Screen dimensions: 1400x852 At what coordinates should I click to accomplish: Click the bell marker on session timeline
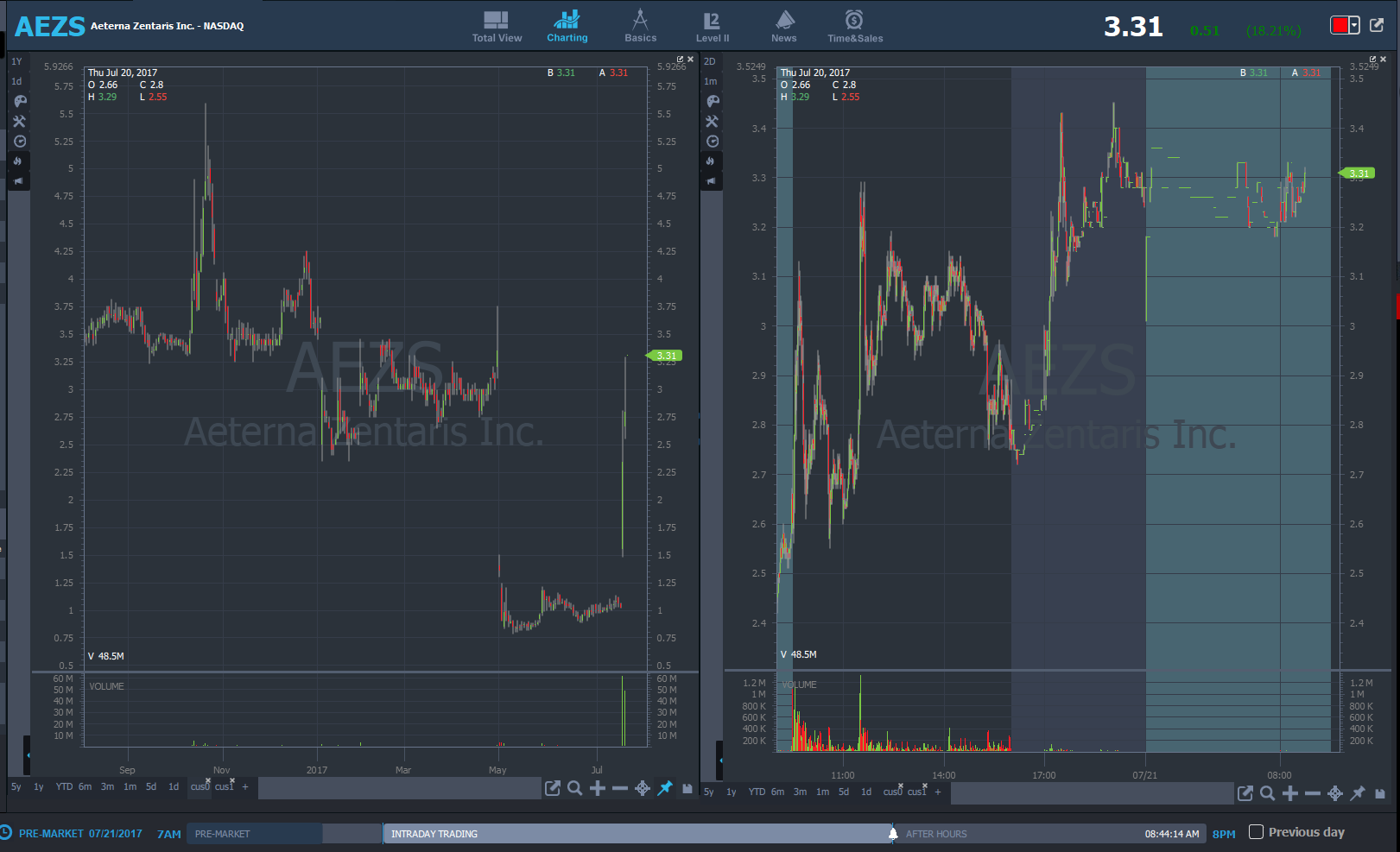(893, 834)
